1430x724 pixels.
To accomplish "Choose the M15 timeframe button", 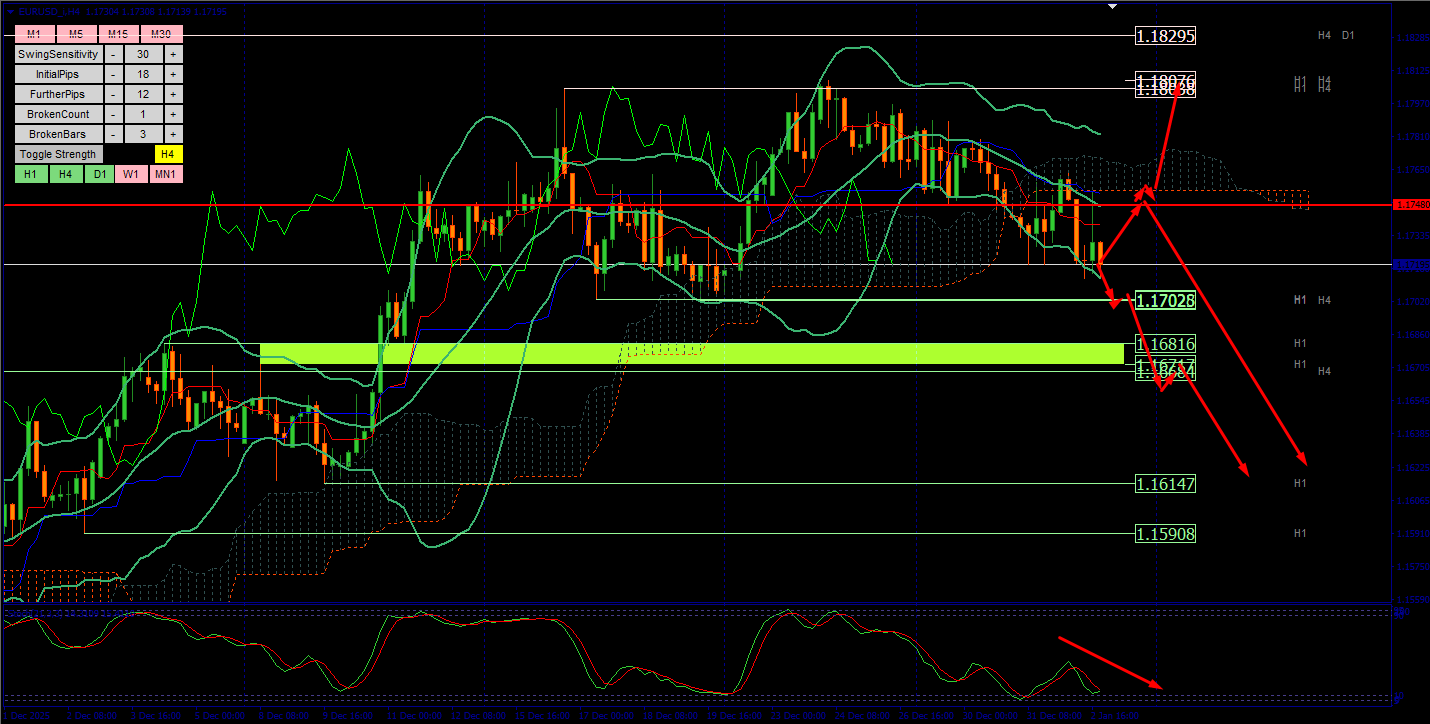I will (120, 34).
